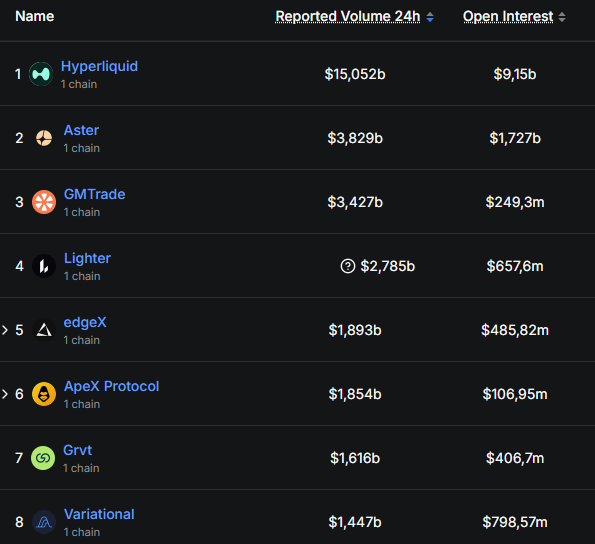The height and width of the screenshot is (544, 595).
Task: Click "1 chain" under GMTrade
Action: pyautogui.click(x=82, y=212)
